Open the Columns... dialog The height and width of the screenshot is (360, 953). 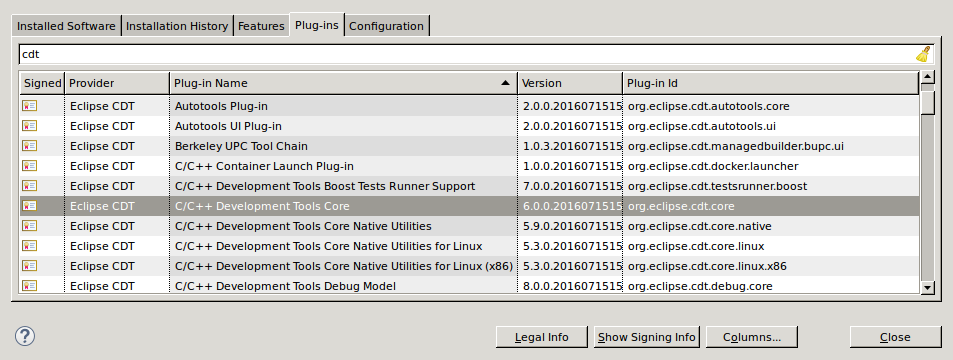pos(752,337)
